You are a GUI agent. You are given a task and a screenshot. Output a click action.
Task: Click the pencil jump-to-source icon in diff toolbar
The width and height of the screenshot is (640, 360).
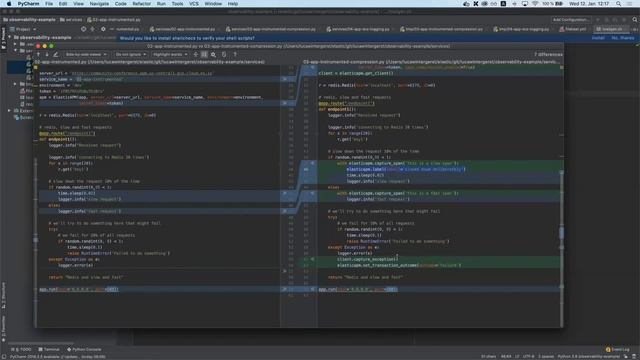56,54
